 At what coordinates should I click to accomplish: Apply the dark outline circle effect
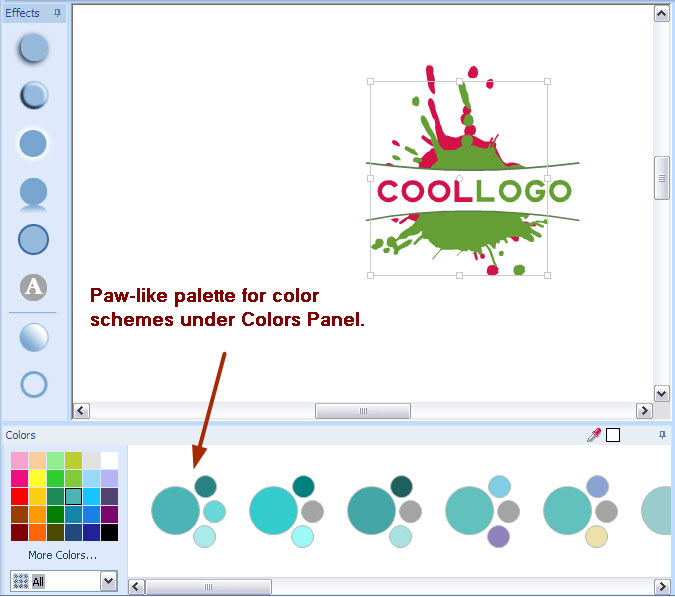point(33,239)
